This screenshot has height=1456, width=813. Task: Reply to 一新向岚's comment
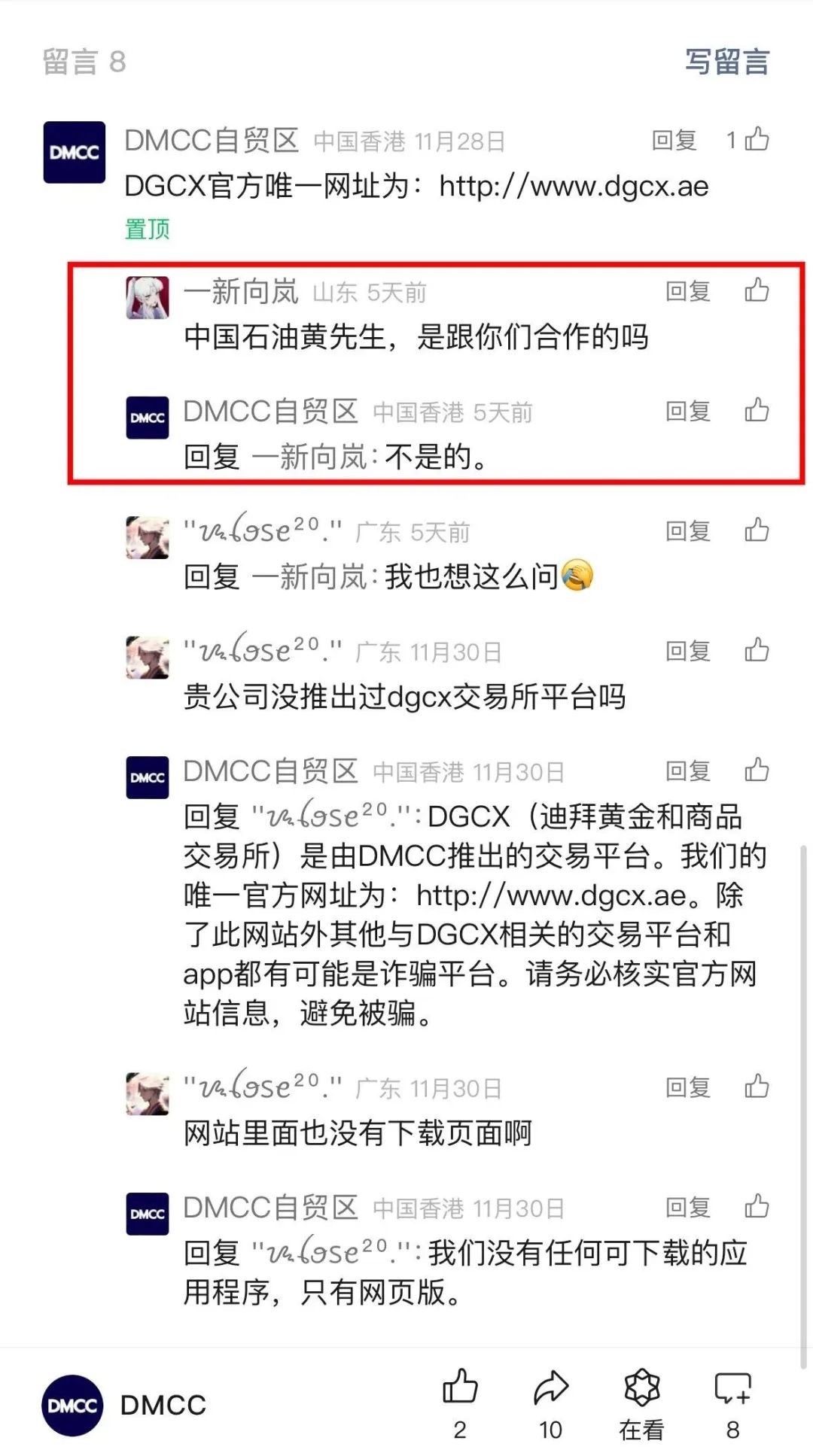[688, 290]
